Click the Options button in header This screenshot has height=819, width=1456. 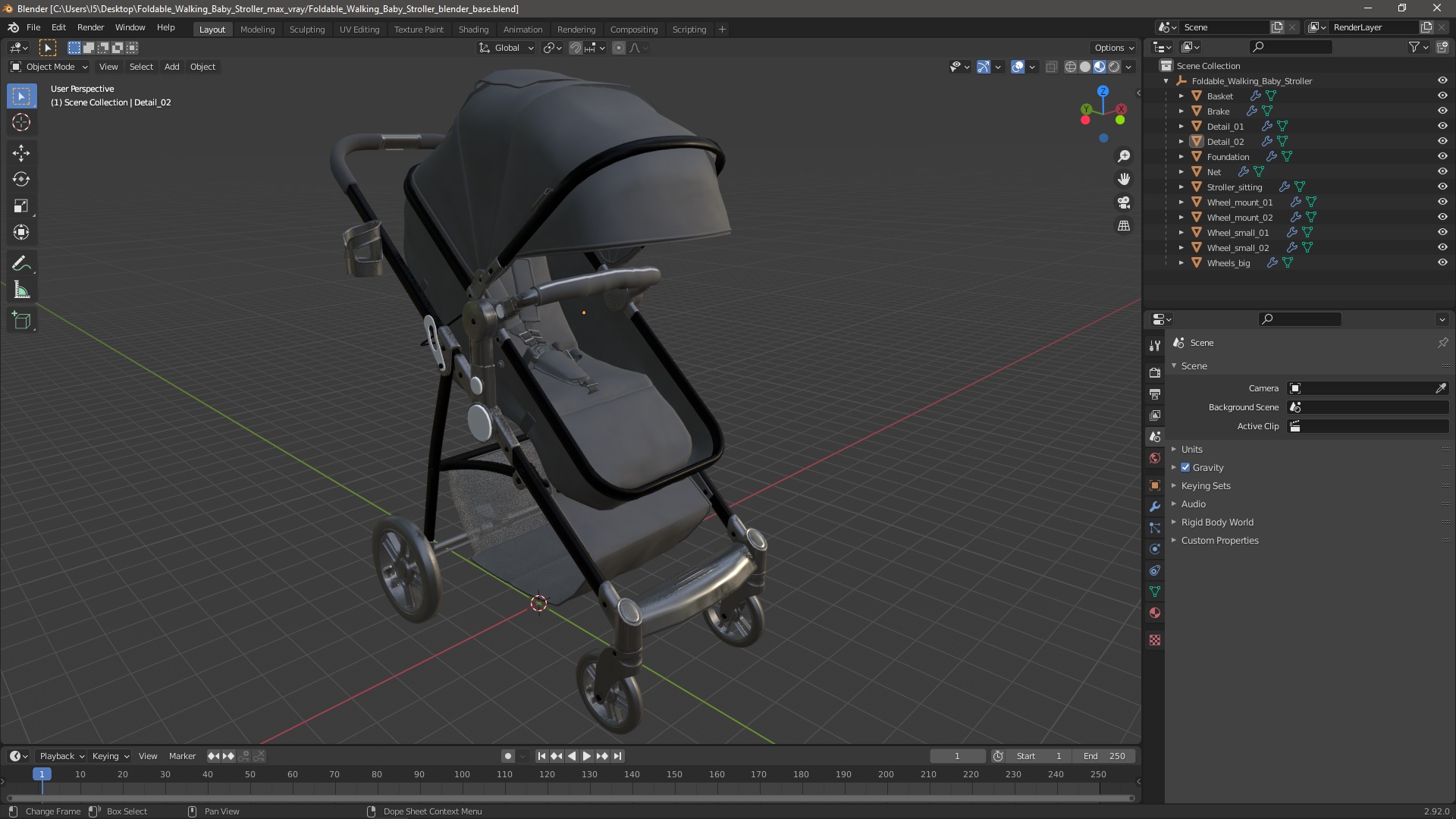point(1113,48)
